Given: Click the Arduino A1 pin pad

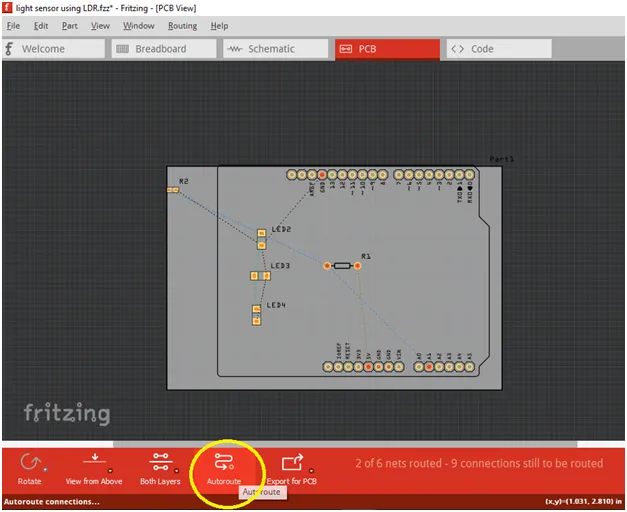Looking at the screenshot, I should pyautogui.click(x=429, y=366).
